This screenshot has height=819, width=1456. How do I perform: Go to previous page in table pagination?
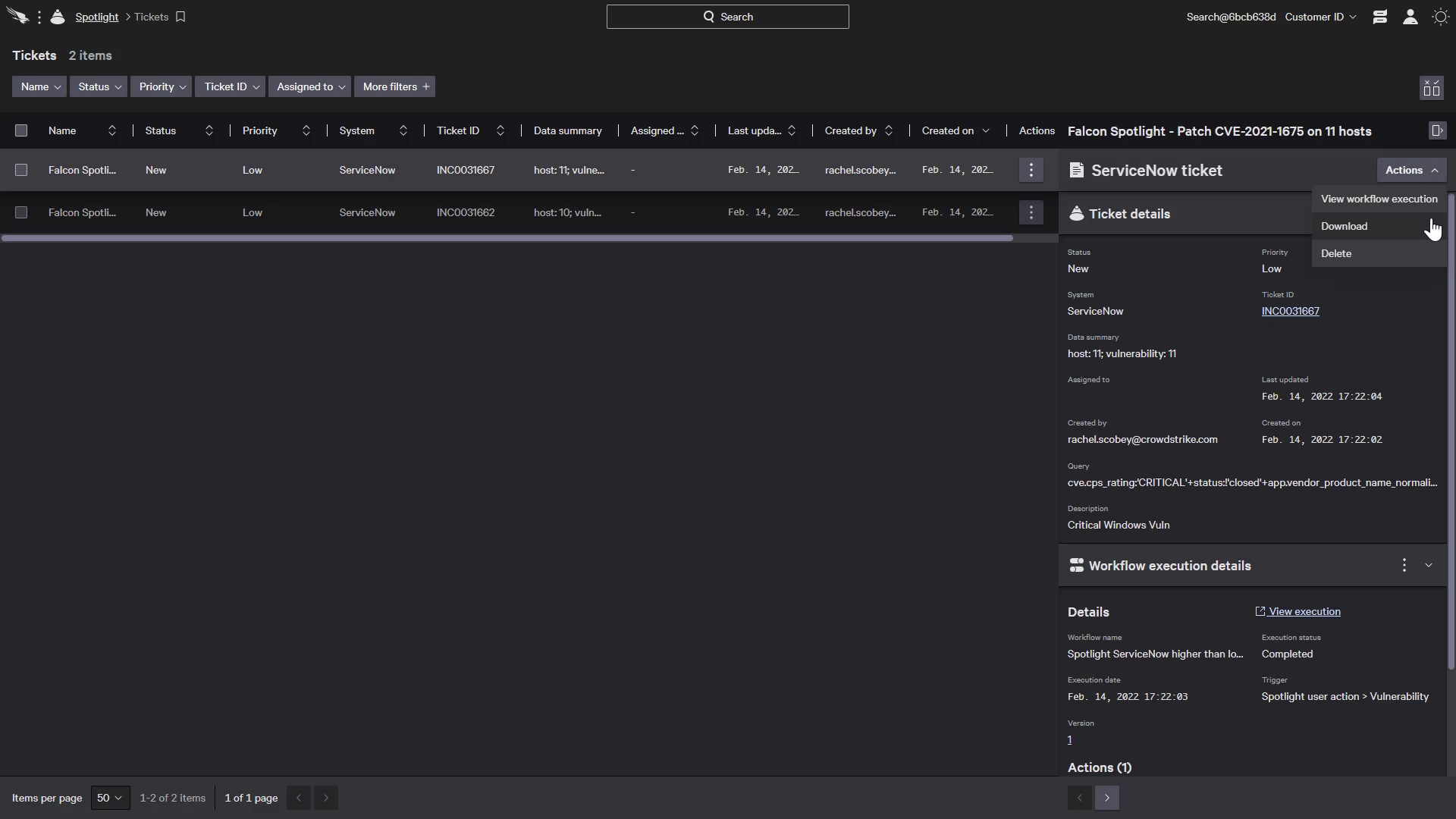coord(299,798)
